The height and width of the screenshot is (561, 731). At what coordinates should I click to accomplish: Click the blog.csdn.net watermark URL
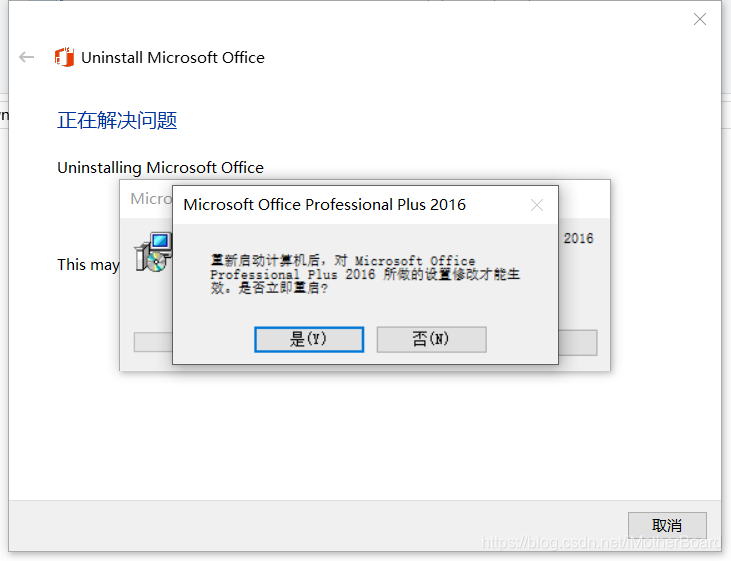pos(601,542)
